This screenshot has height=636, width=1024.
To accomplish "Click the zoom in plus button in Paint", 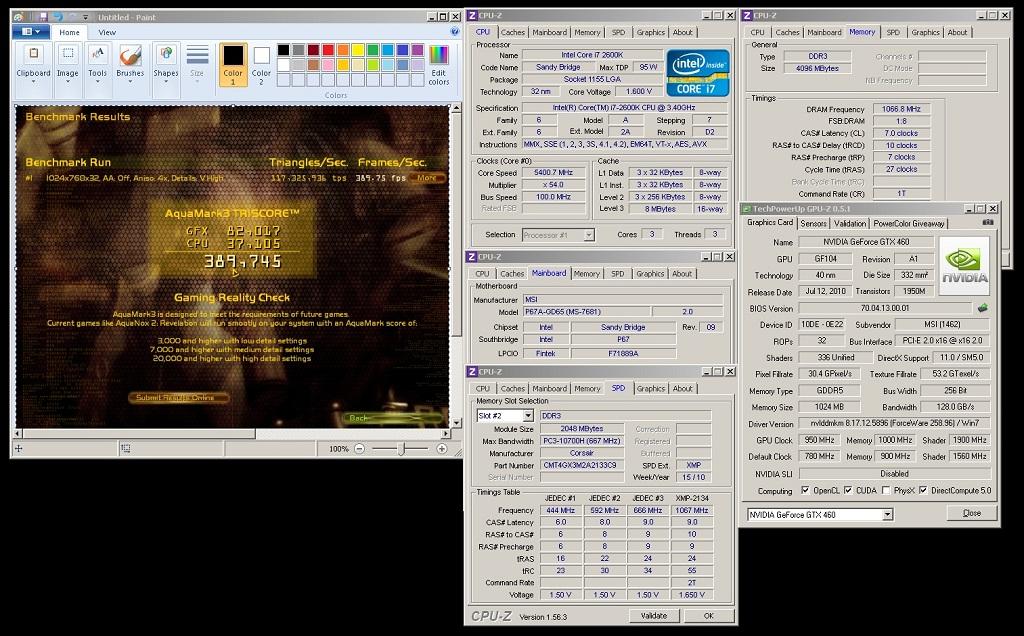I will (x=442, y=449).
